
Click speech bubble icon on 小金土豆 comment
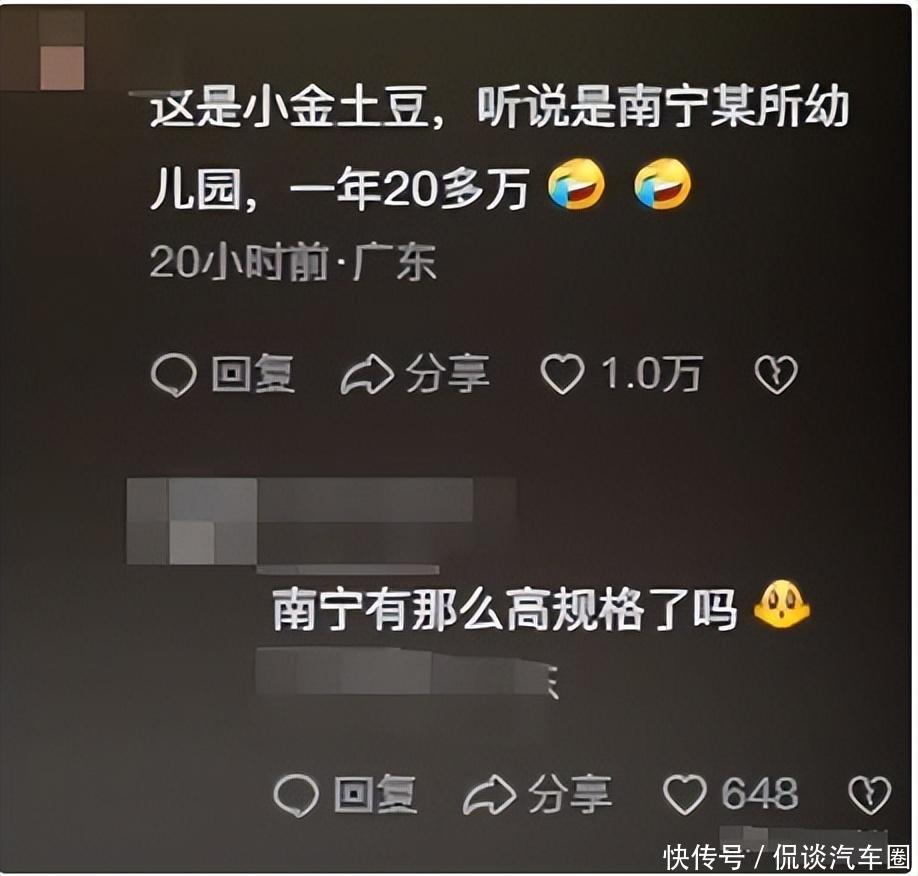(x=173, y=375)
